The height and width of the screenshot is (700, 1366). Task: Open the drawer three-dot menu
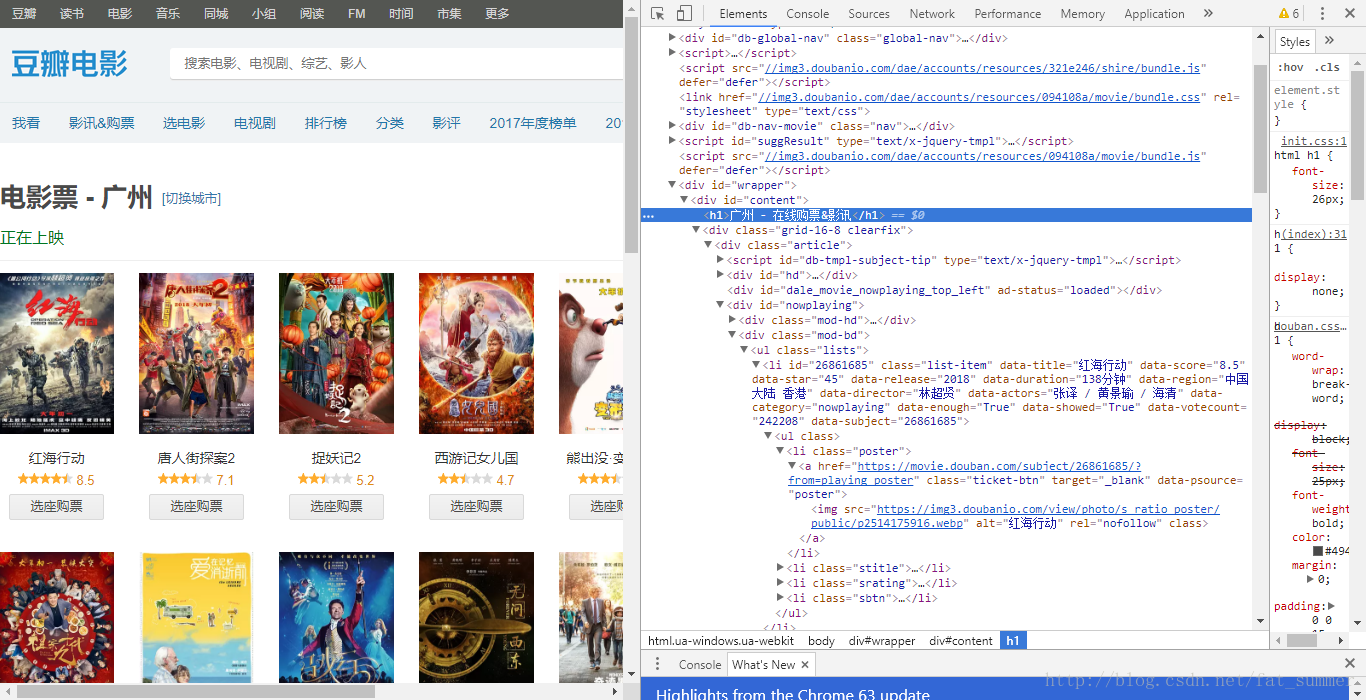(x=657, y=664)
